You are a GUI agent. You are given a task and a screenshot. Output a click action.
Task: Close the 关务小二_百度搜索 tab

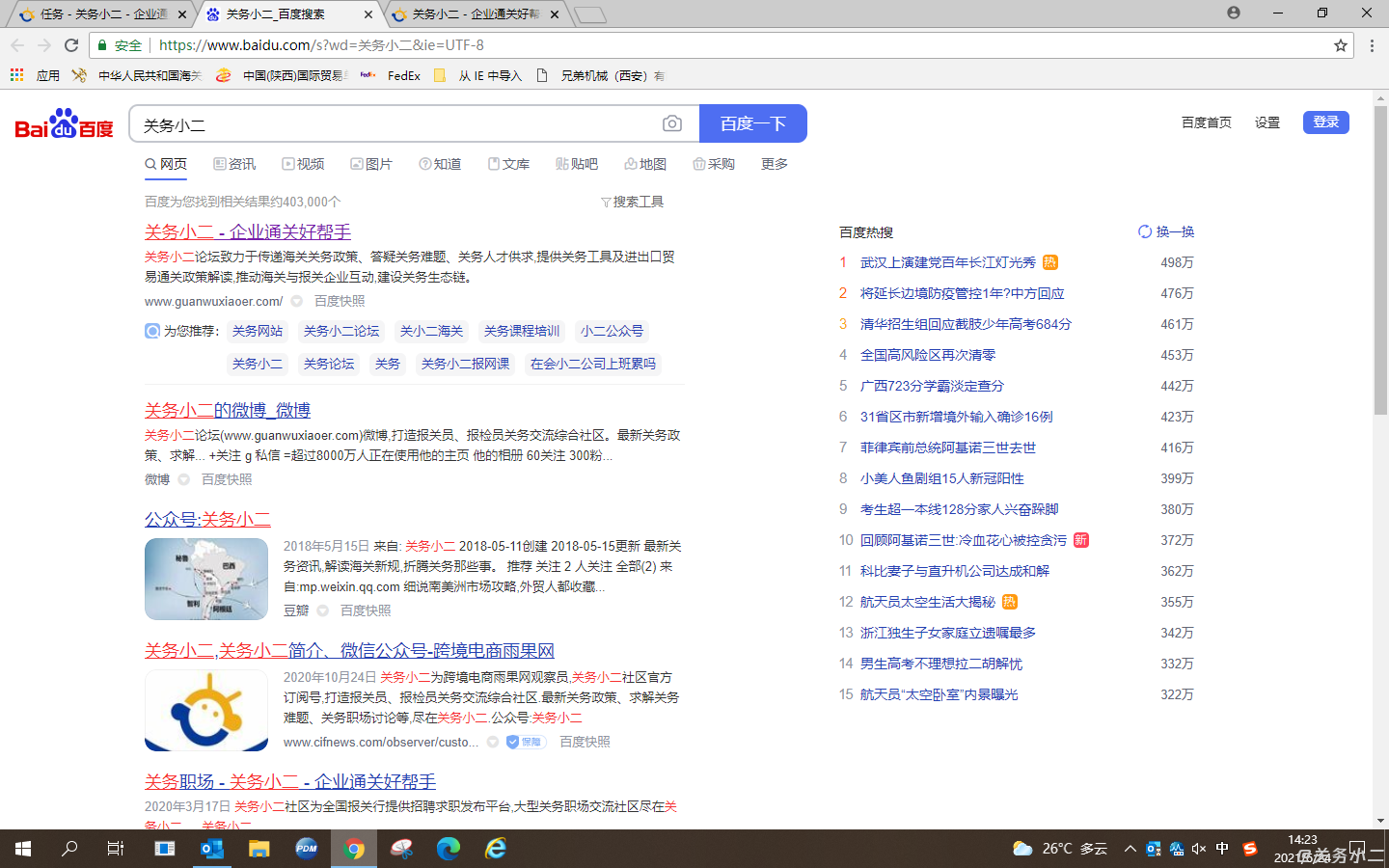point(368,14)
